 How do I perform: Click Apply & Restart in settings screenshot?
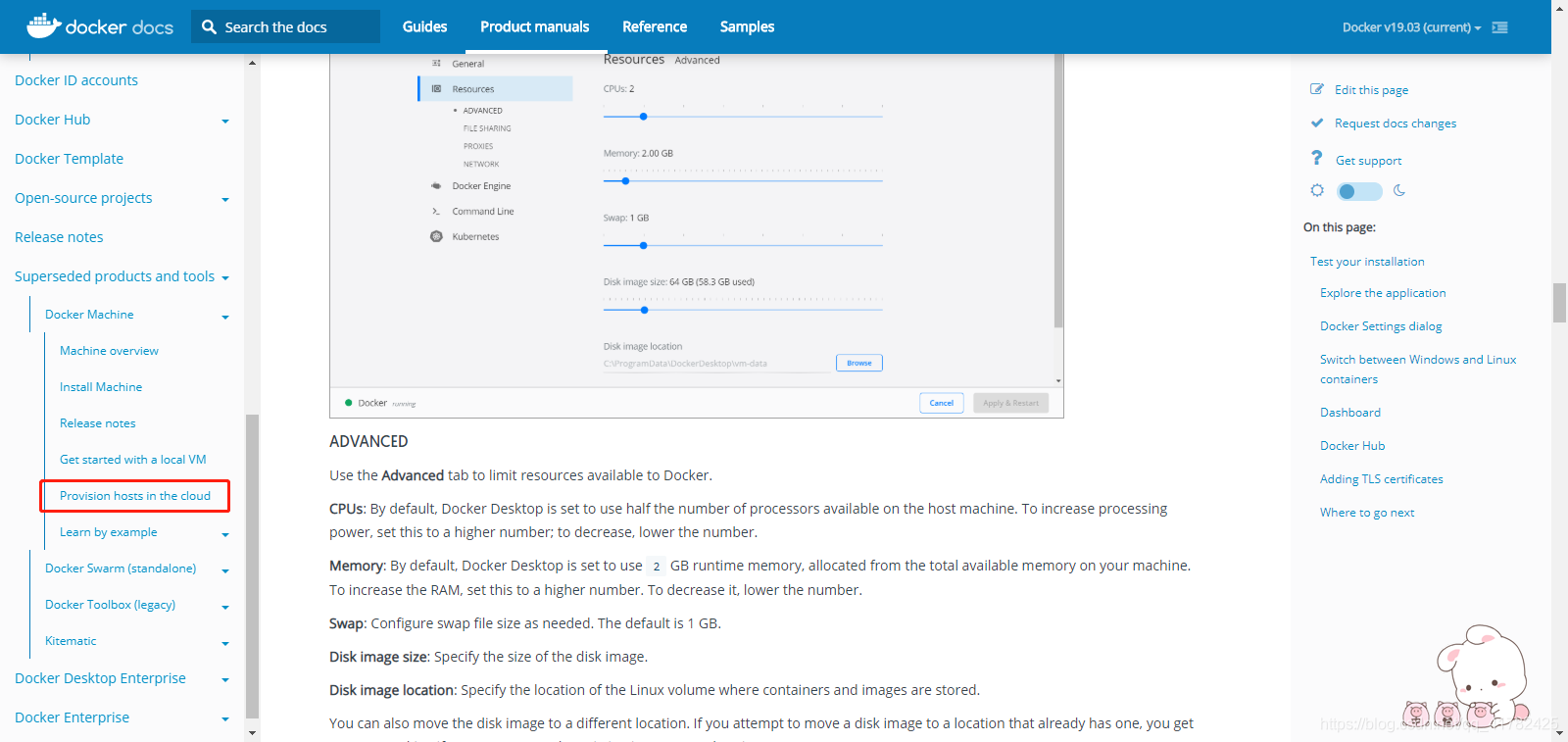(1010, 403)
